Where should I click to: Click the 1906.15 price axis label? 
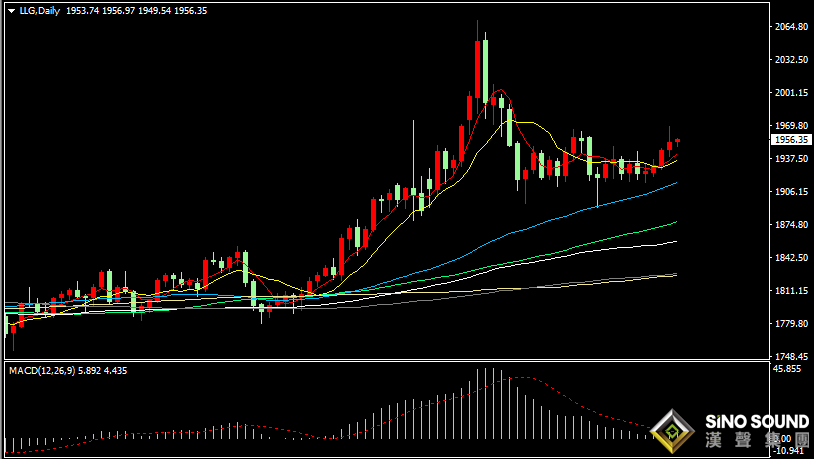click(792, 192)
